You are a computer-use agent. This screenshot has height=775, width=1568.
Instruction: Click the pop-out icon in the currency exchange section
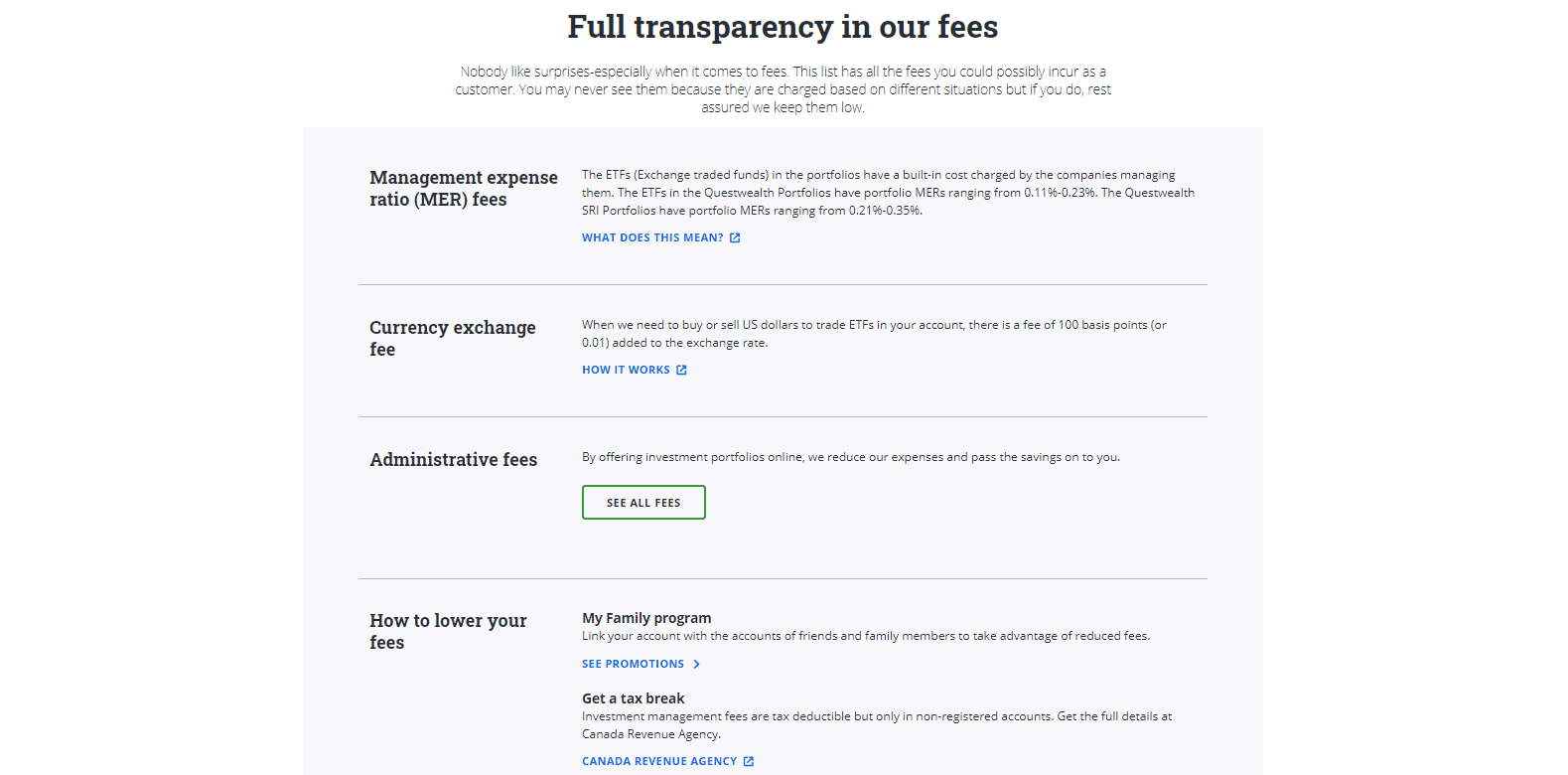tap(680, 369)
